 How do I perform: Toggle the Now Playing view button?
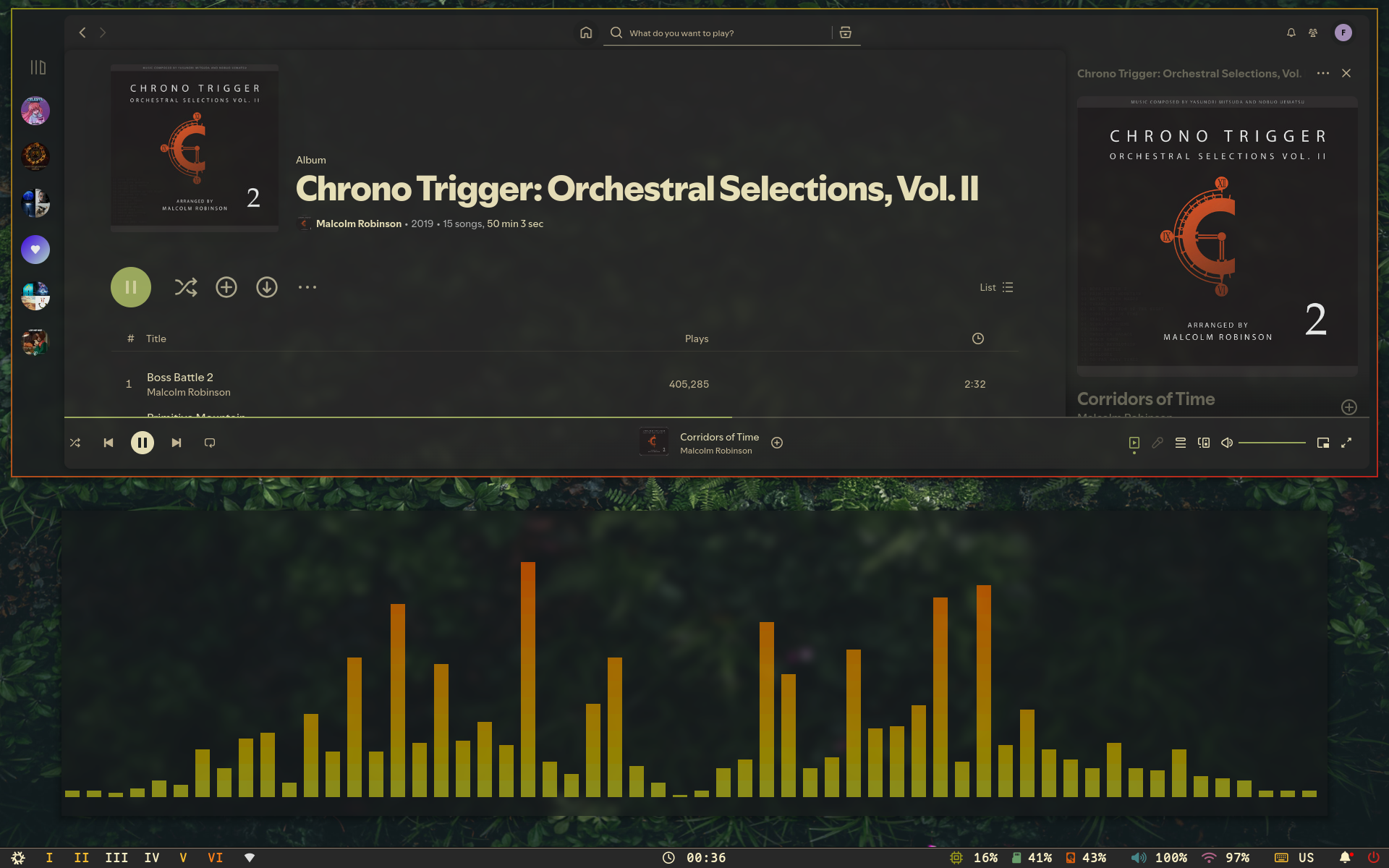click(x=1134, y=443)
